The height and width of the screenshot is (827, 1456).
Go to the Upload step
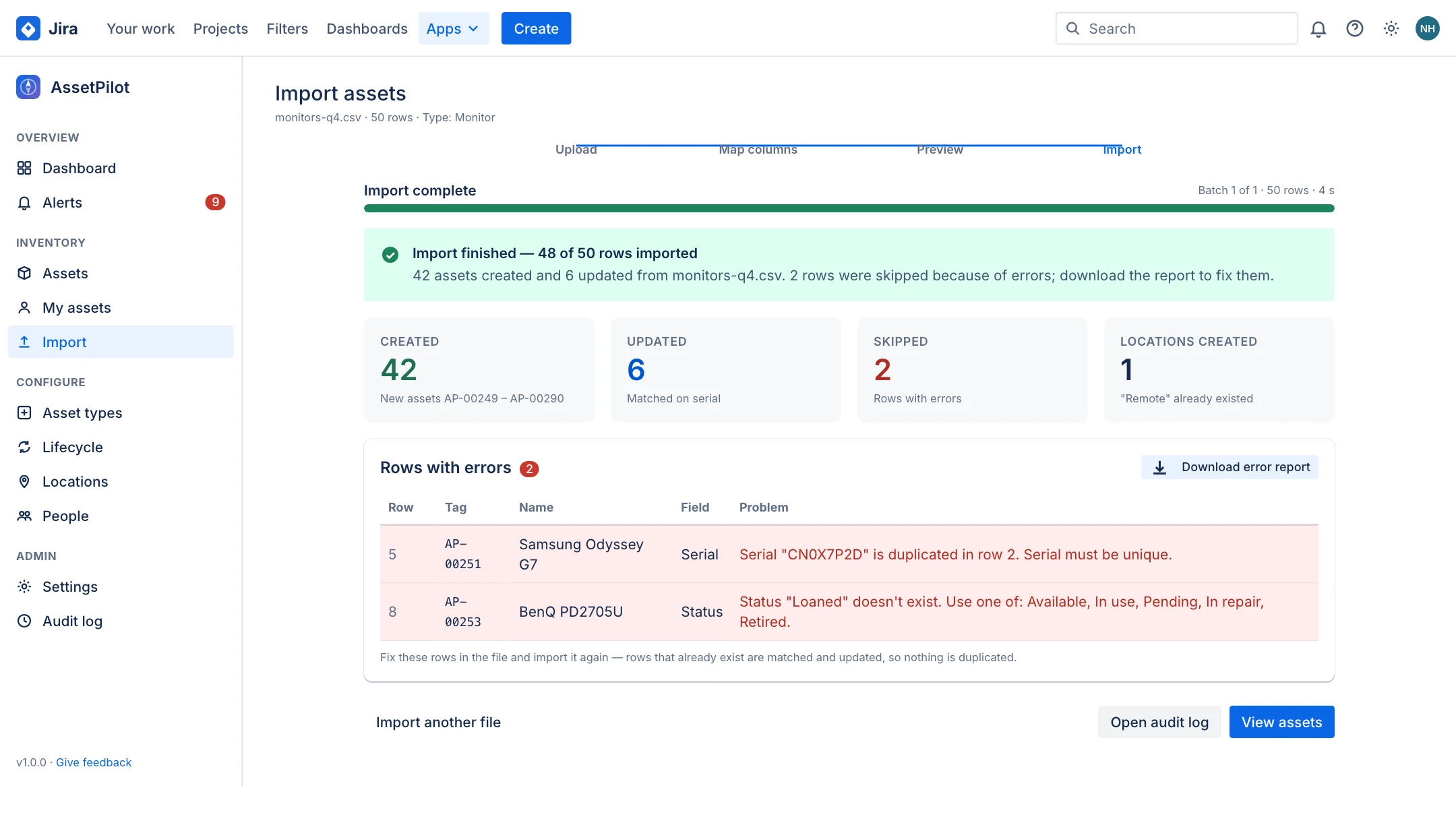(576, 150)
